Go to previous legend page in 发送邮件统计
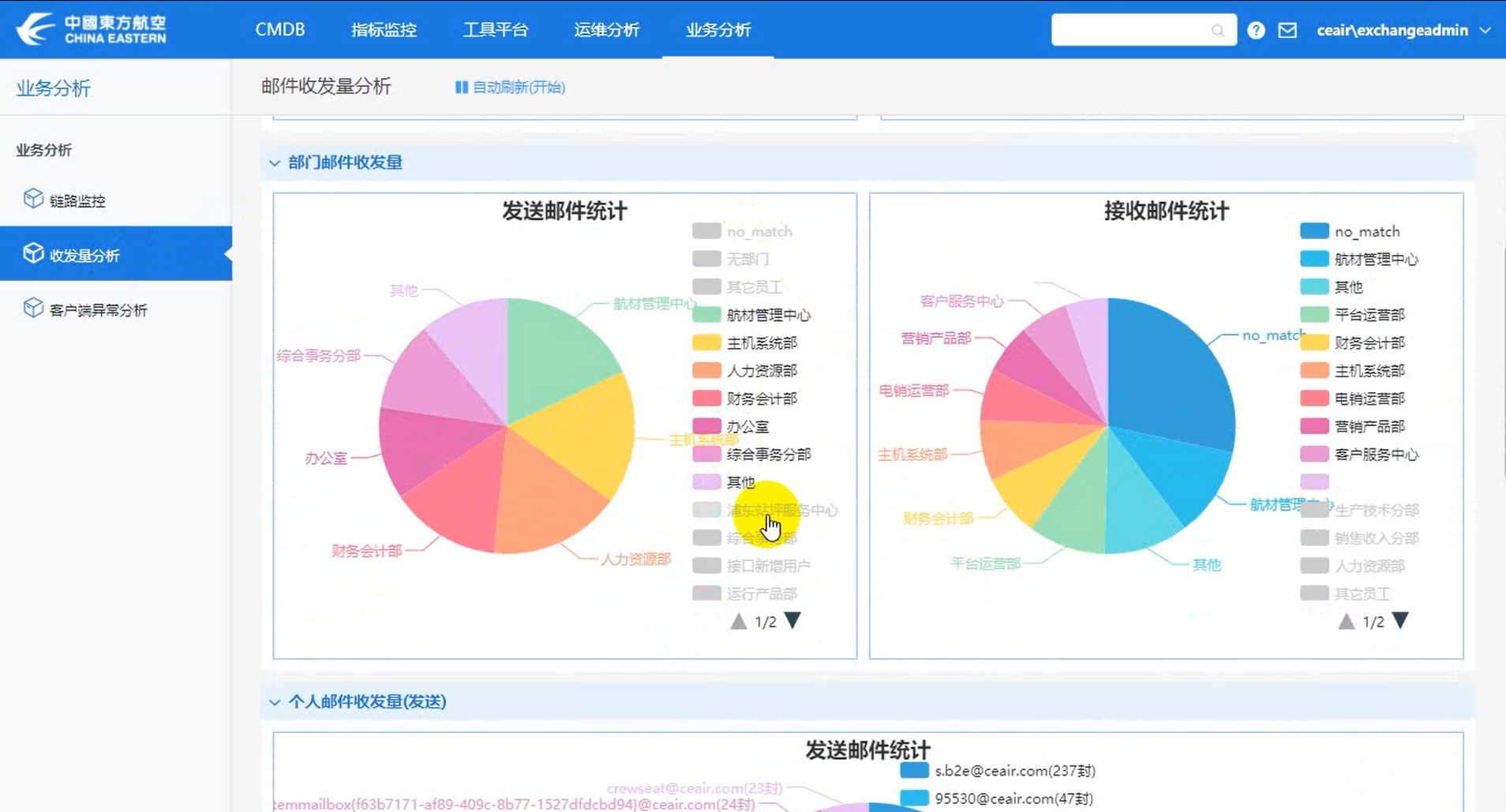The height and width of the screenshot is (812, 1506). pyautogui.click(x=738, y=621)
